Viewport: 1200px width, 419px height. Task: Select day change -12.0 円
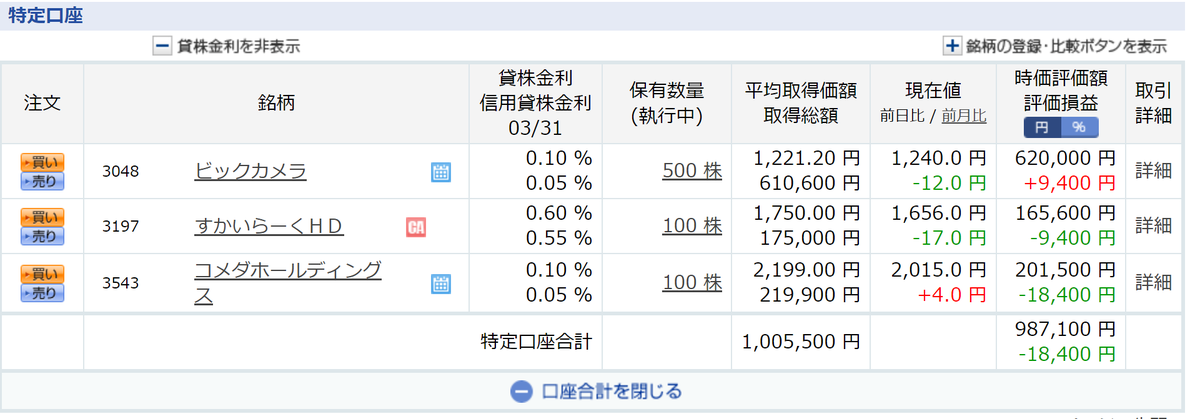[x=947, y=183]
